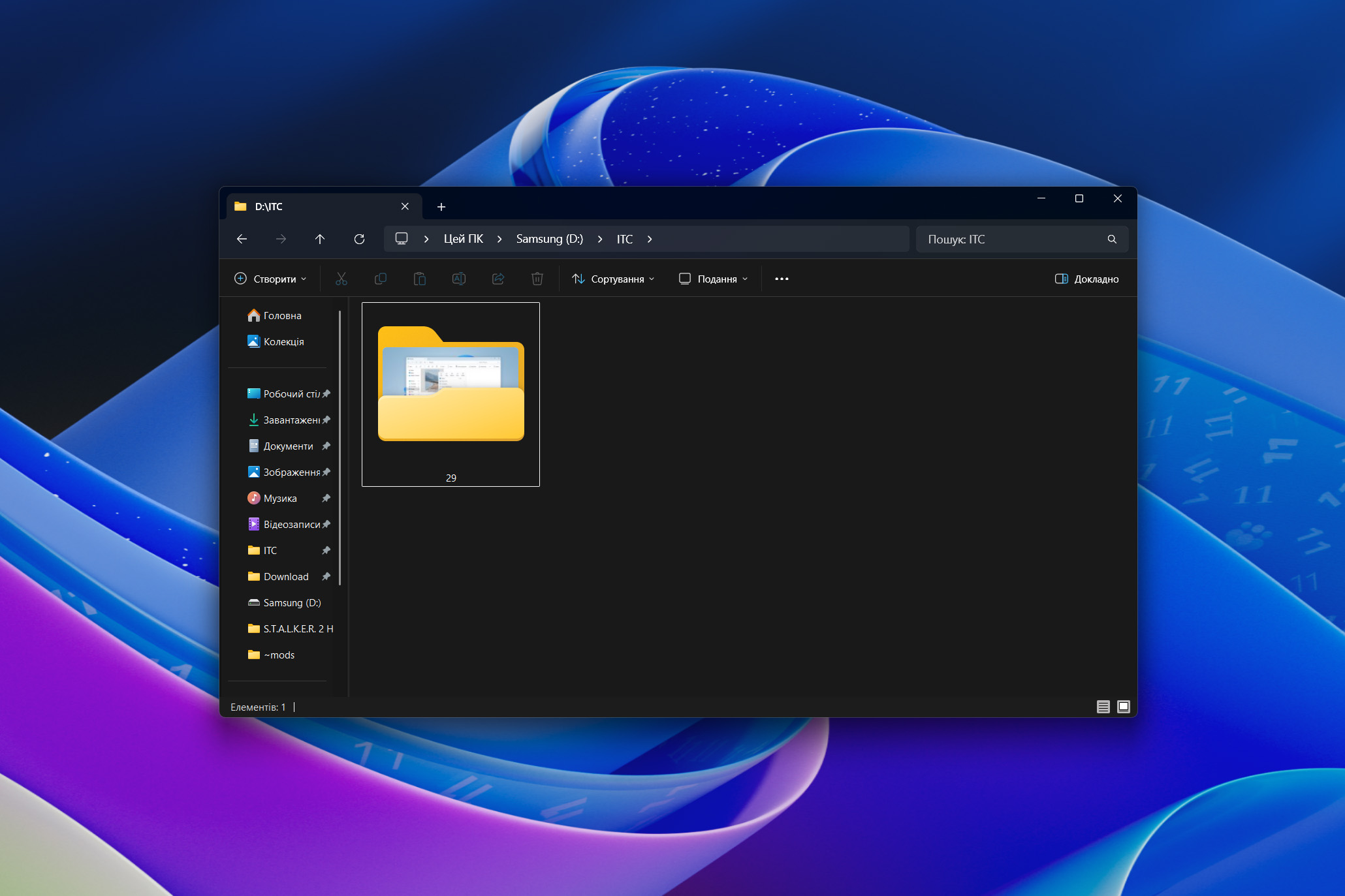Image resolution: width=1345 pixels, height=896 pixels.
Task: Click the Share icon
Action: (x=498, y=279)
